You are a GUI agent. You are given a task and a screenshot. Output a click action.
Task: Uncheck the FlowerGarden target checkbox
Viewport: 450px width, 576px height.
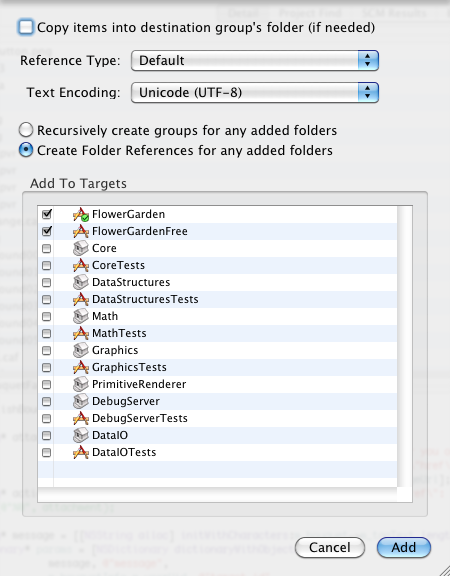[x=47, y=214]
